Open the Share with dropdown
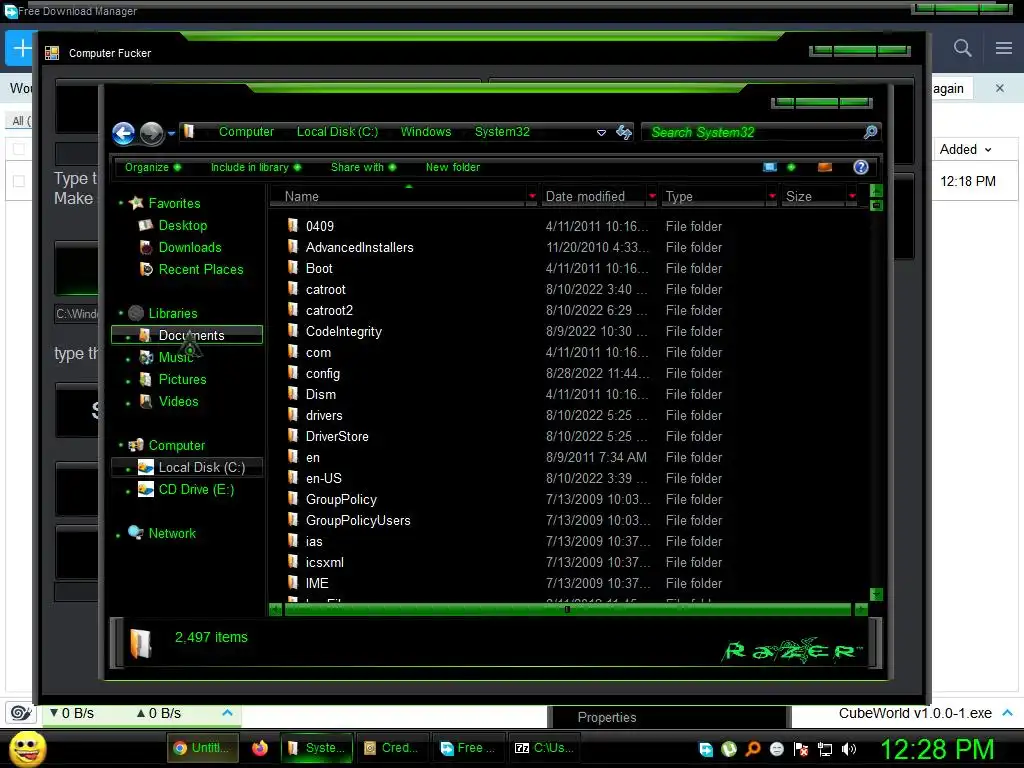The image size is (1024, 768). [x=363, y=167]
